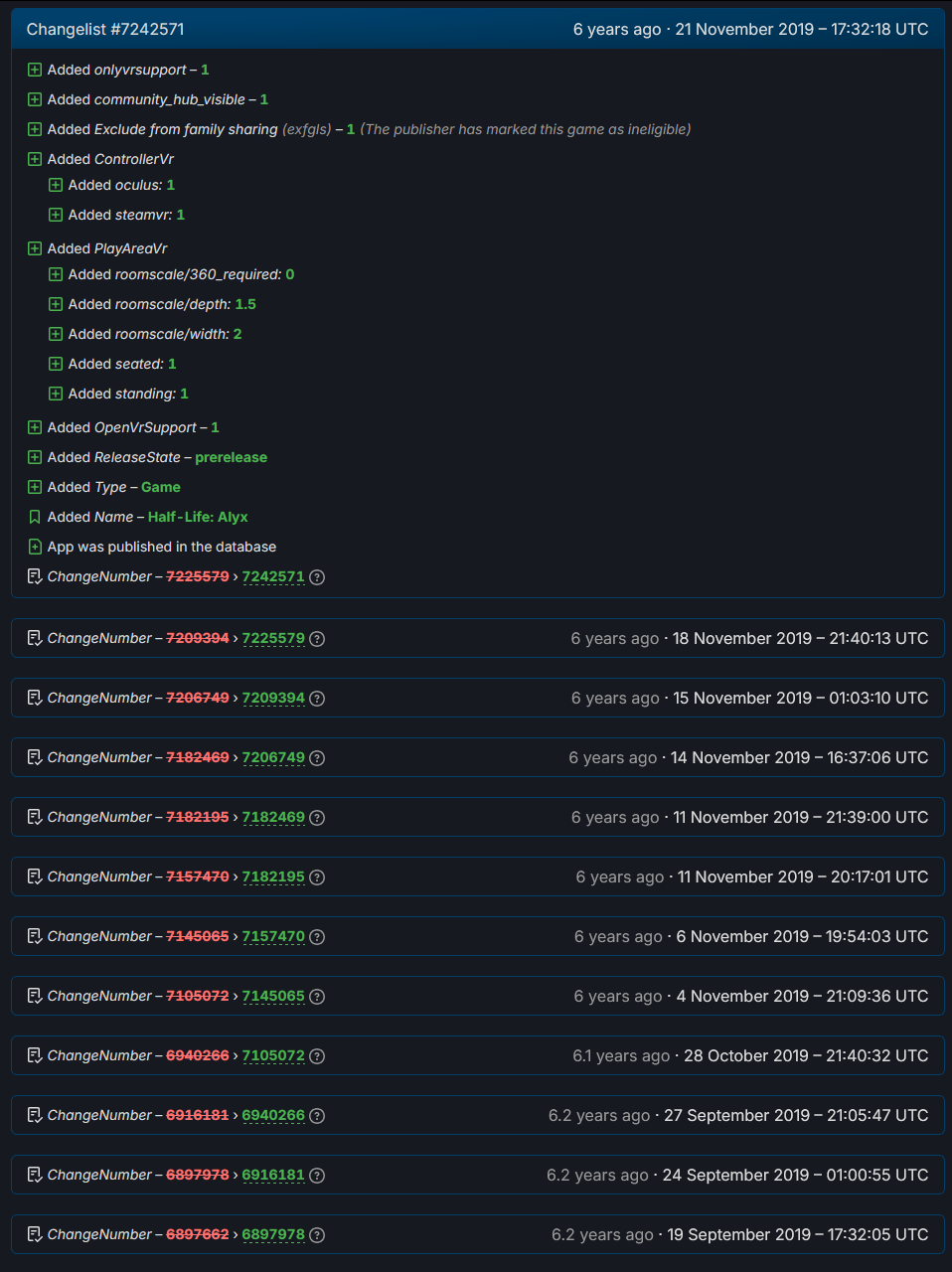Click document icon beside App was published
Image resolution: width=952 pixels, height=1272 pixels.
click(x=35, y=547)
